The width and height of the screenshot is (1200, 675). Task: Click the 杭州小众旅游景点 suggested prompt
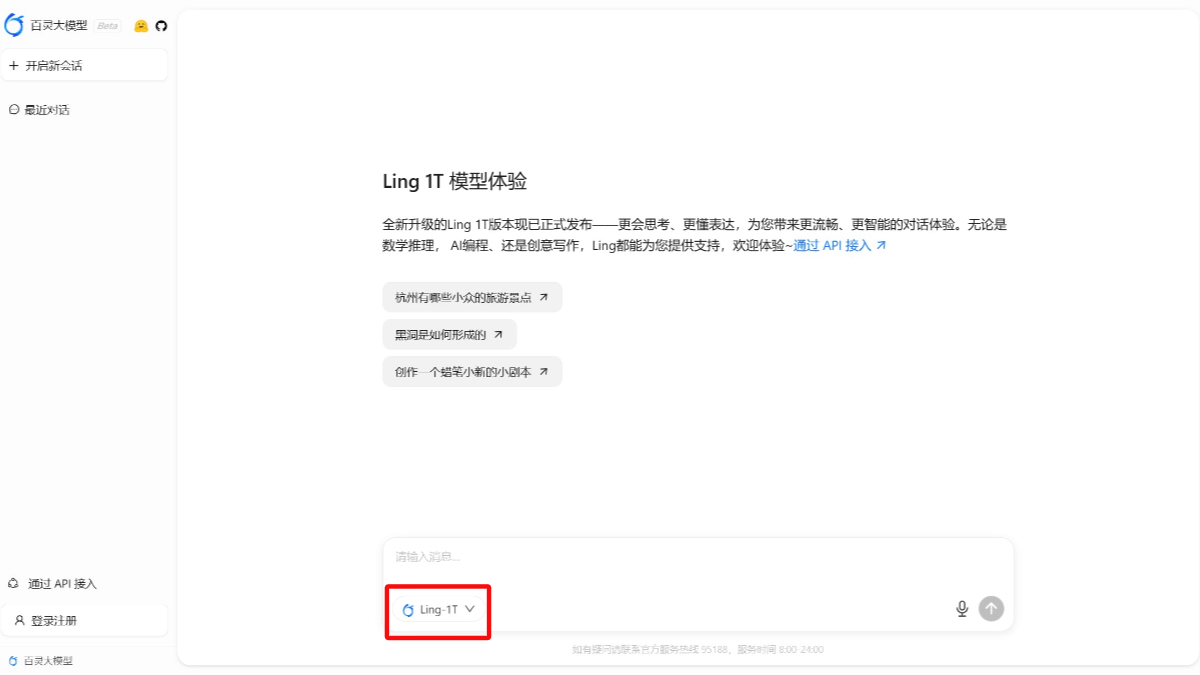pos(470,297)
